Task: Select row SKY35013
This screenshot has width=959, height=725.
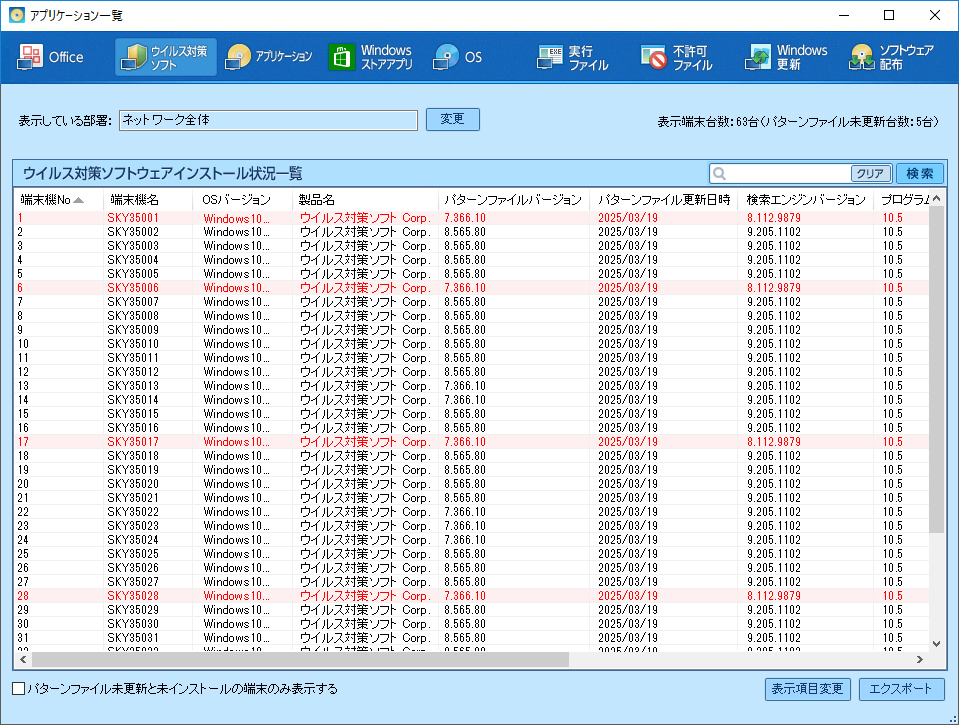Action: coord(472,386)
